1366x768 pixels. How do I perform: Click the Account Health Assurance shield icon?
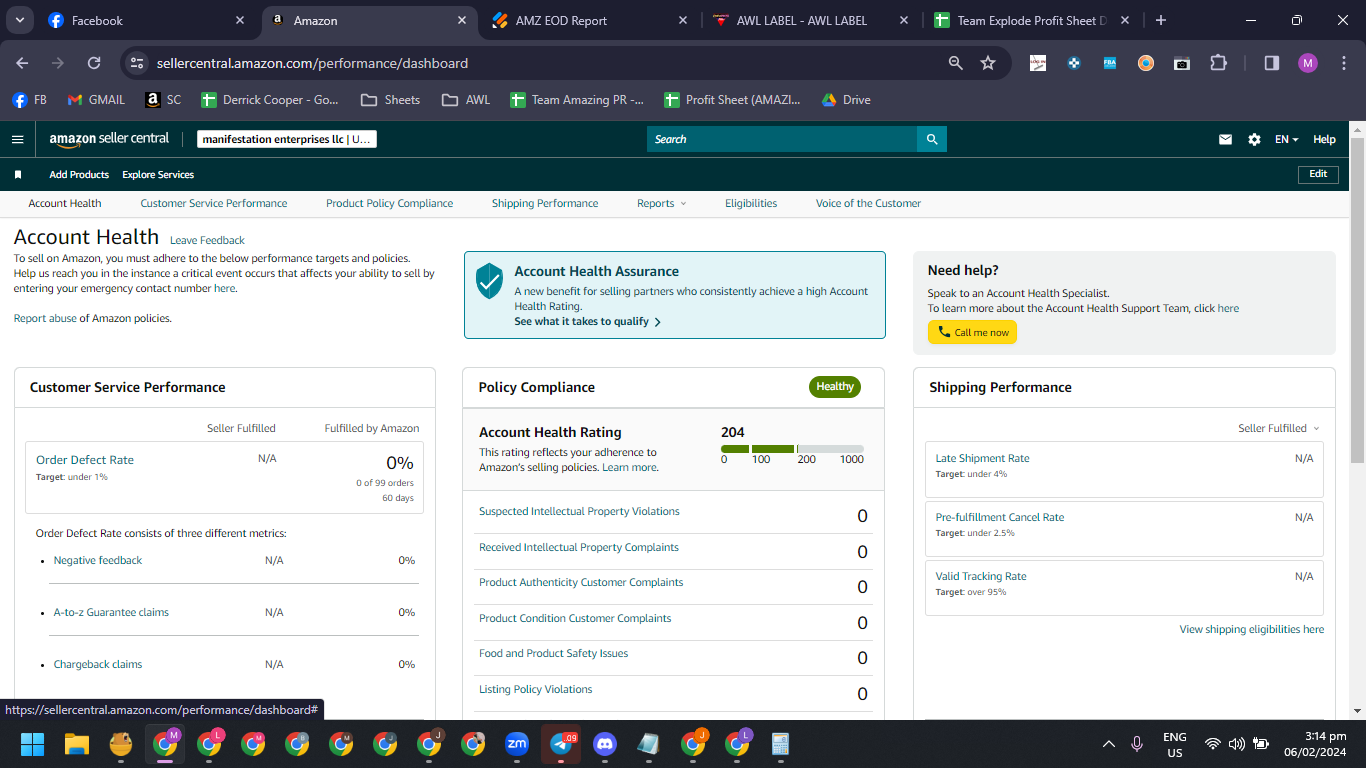click(x=489, y=281)
